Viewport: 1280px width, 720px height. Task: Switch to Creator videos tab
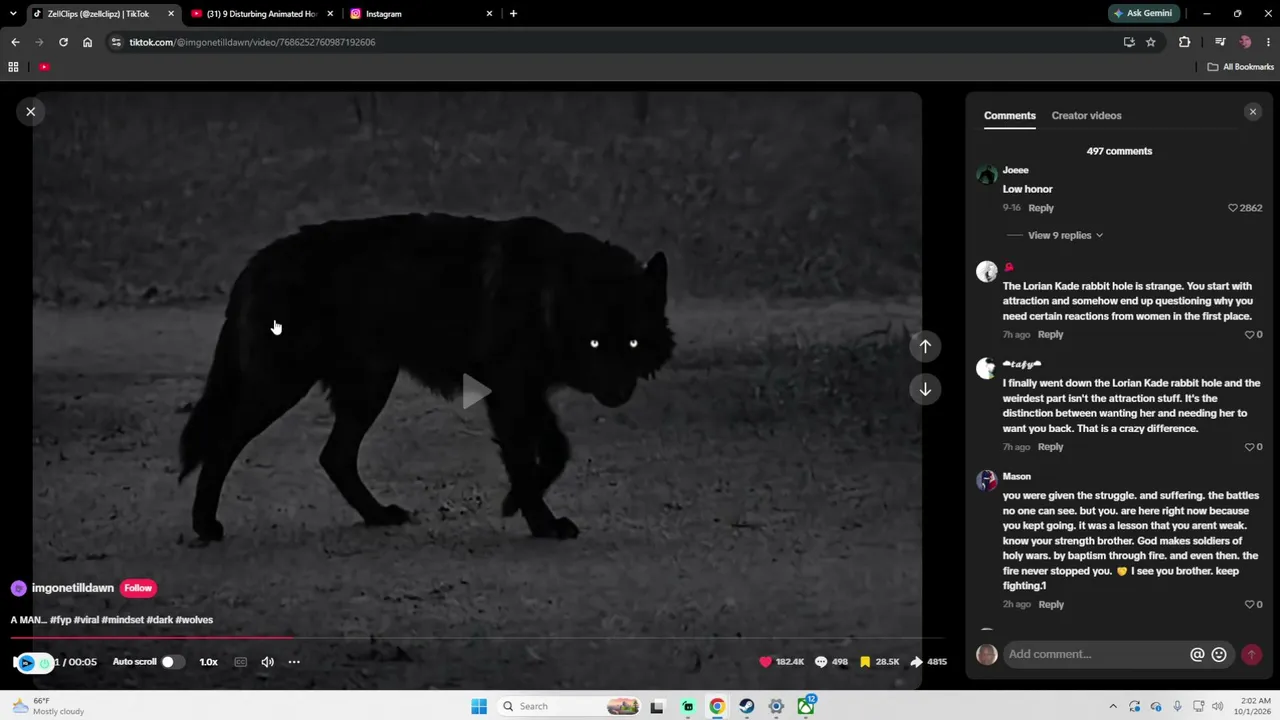coord(1086,116)
